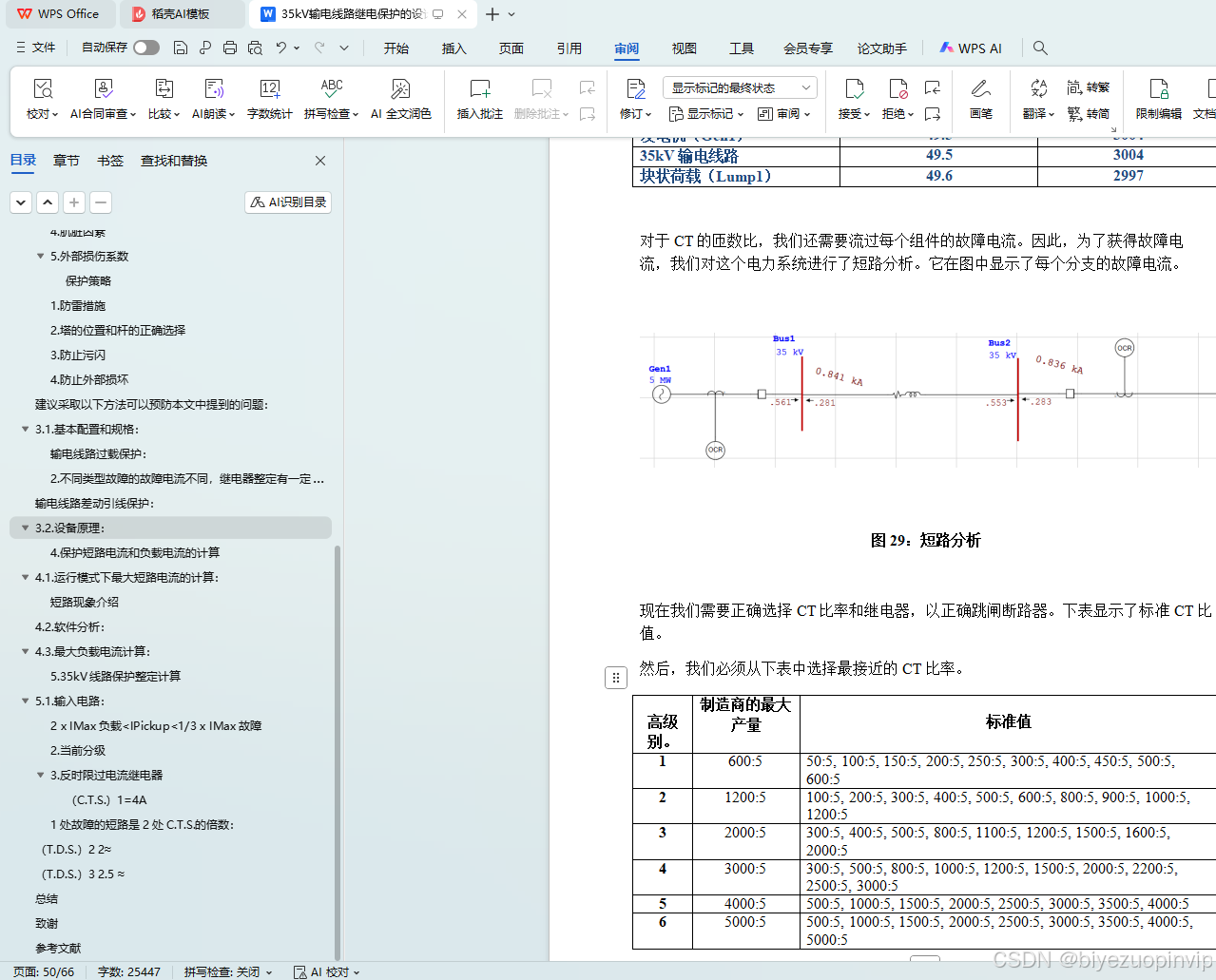Launch AI合同审查 contract review
1216x980 pixels.
[x=103, y=100]
